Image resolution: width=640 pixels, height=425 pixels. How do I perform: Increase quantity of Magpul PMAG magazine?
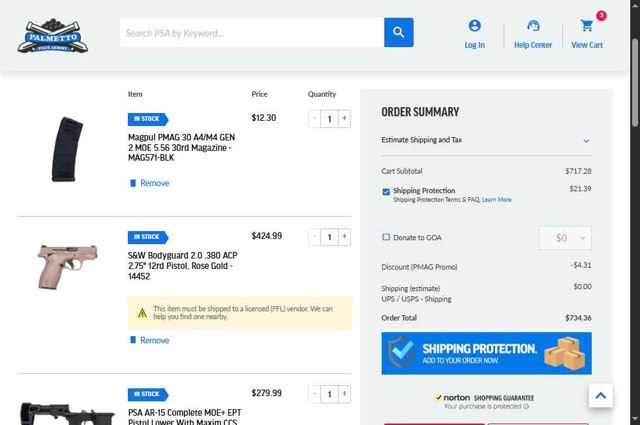345,118
